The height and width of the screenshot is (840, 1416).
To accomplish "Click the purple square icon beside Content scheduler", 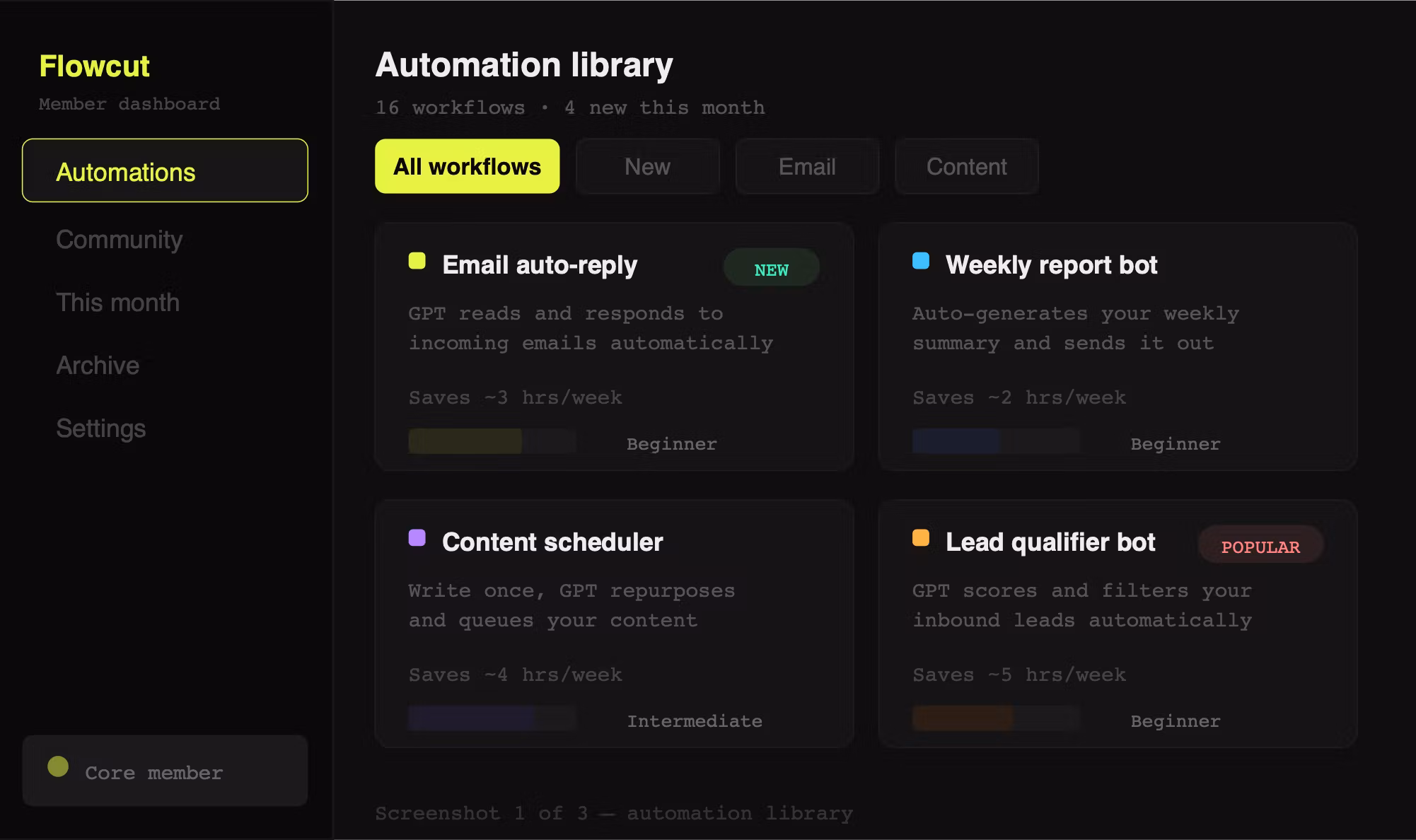I will coord(417,538).
